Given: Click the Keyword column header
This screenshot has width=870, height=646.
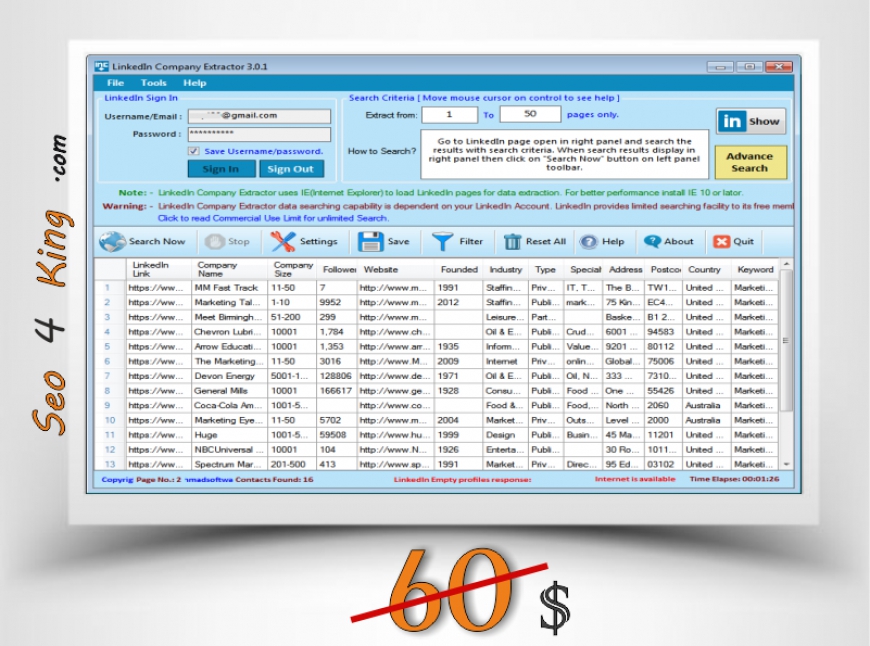Looking at the screenshot, I should pos(755,269).
